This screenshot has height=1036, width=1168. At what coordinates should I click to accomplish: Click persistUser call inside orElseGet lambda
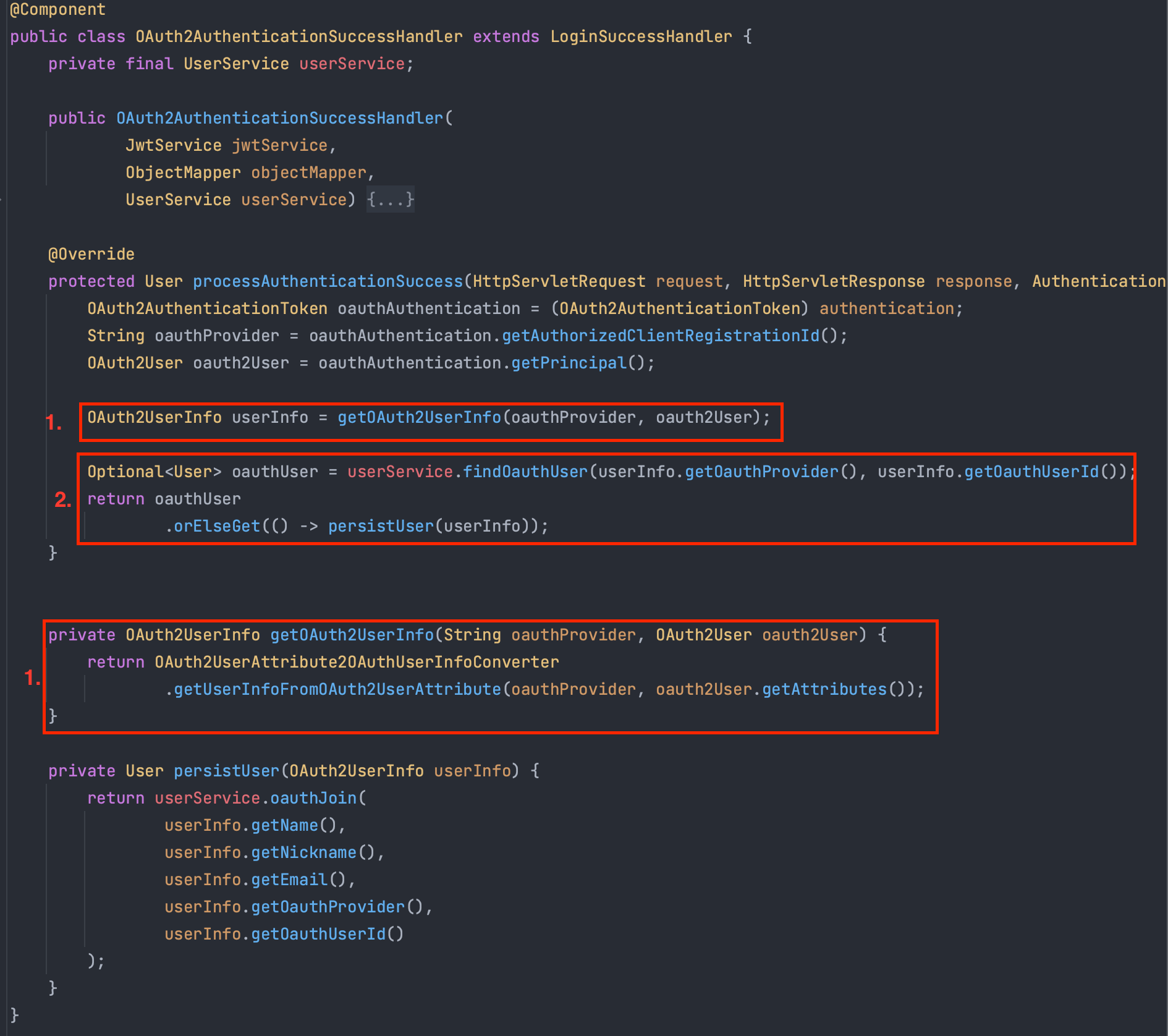pos(381,526)
